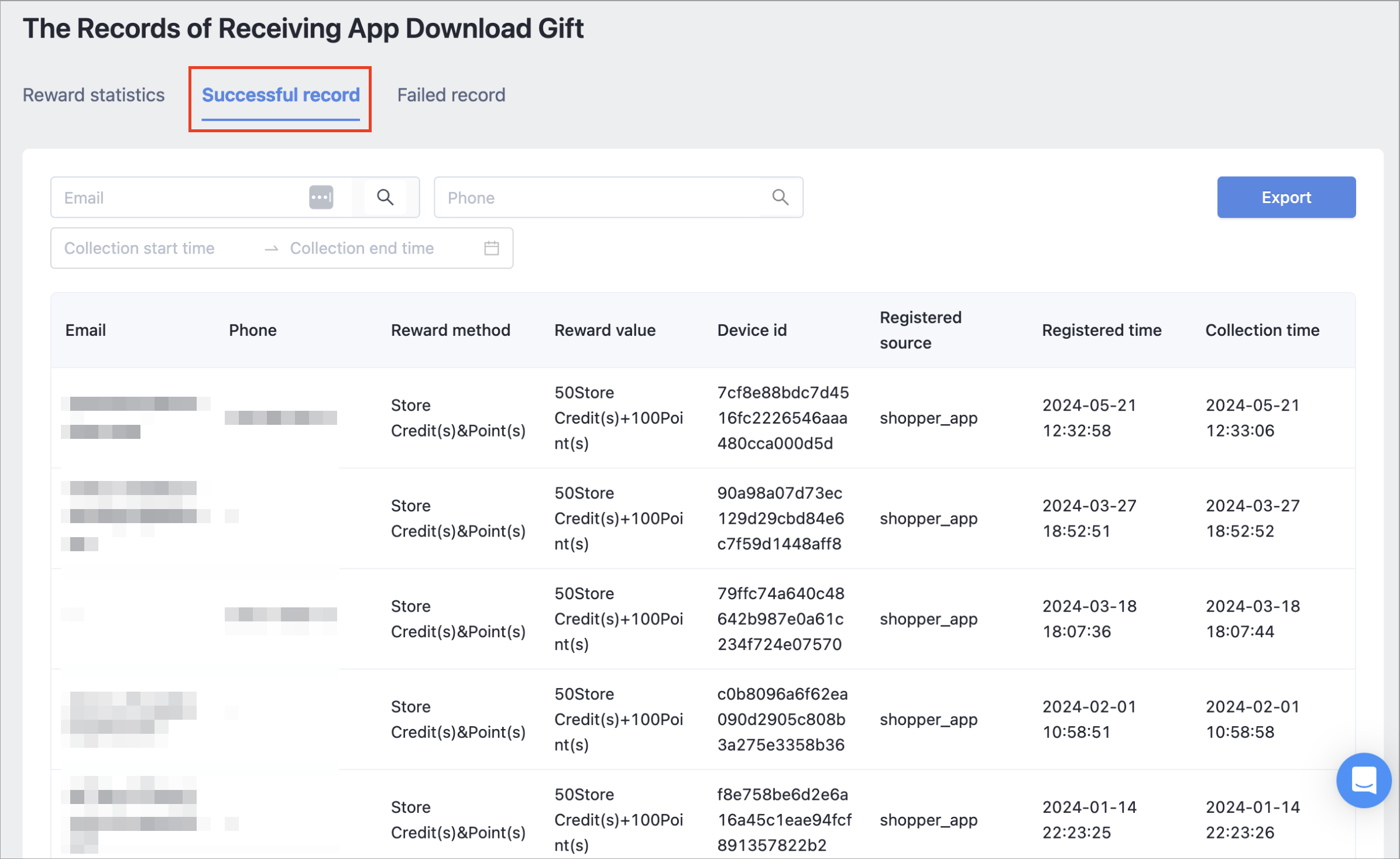Click reward value in the 2024-02-01 row
Viewport: 1400px width, 859px height.
pos(619,719)
